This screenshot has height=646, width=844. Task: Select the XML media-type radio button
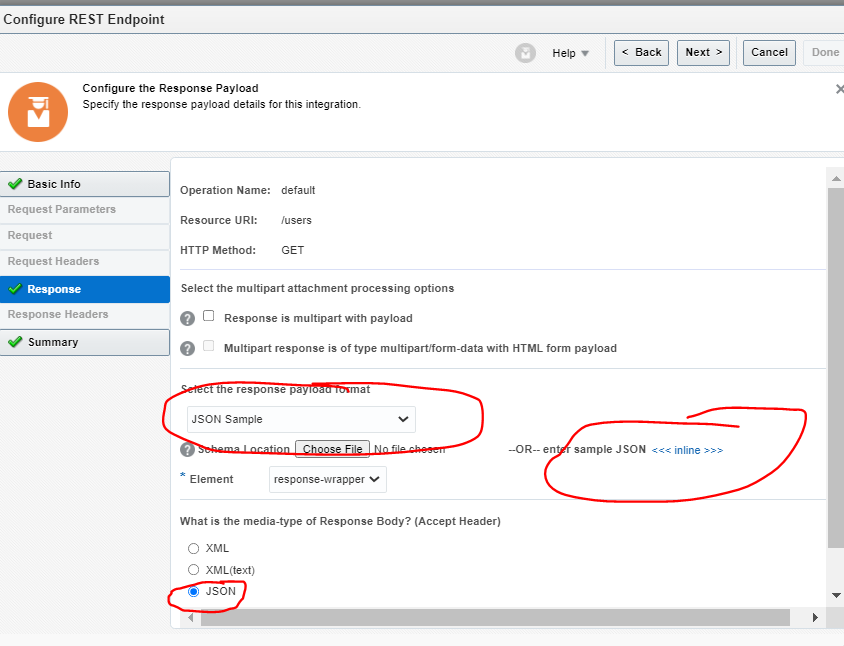(x=193, y=549)
